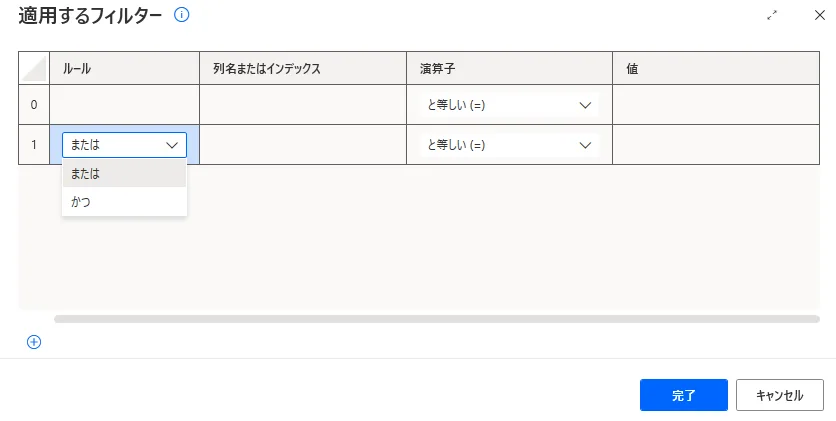Click the キャンセル button
The height and width of the screenshot is (421, 836).
779,395
